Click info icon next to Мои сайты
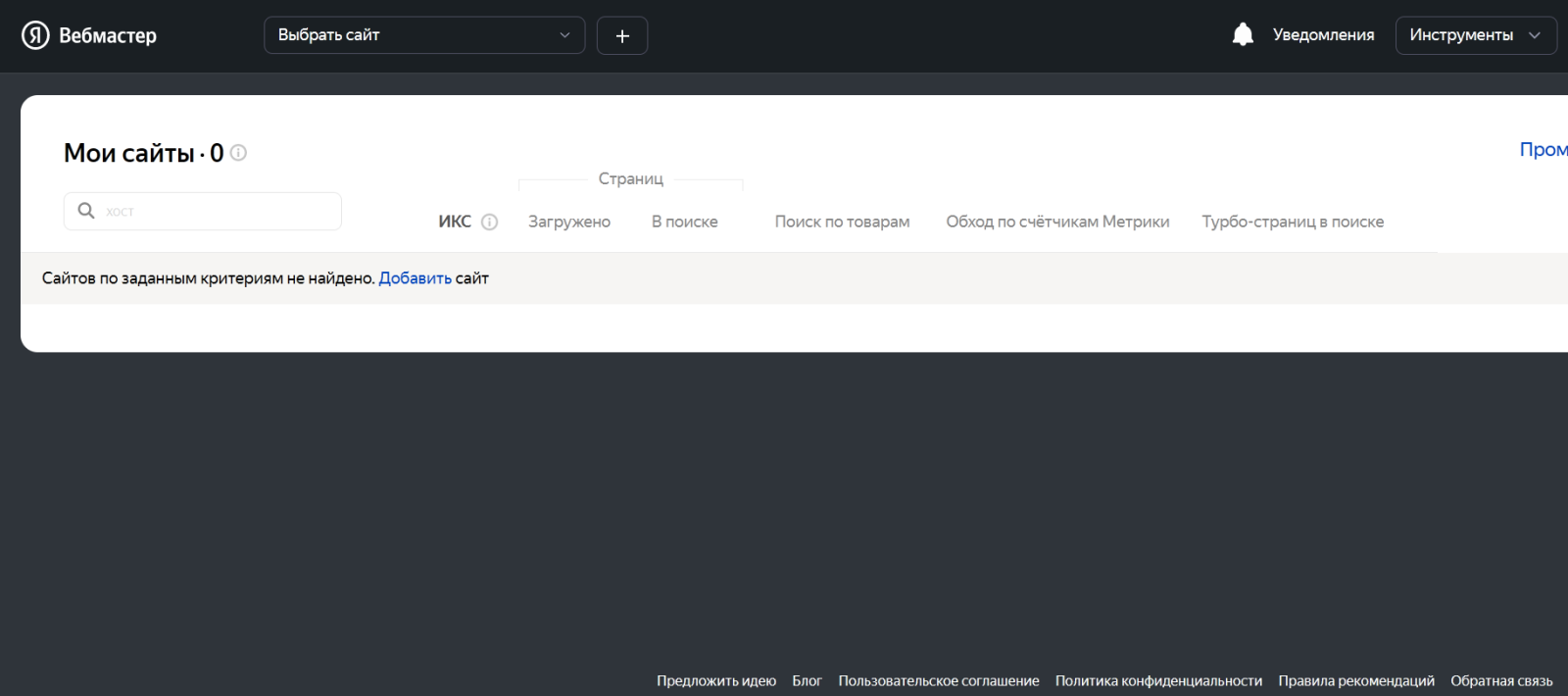The height and width of the screenshot is (696, 1568). 238,153
